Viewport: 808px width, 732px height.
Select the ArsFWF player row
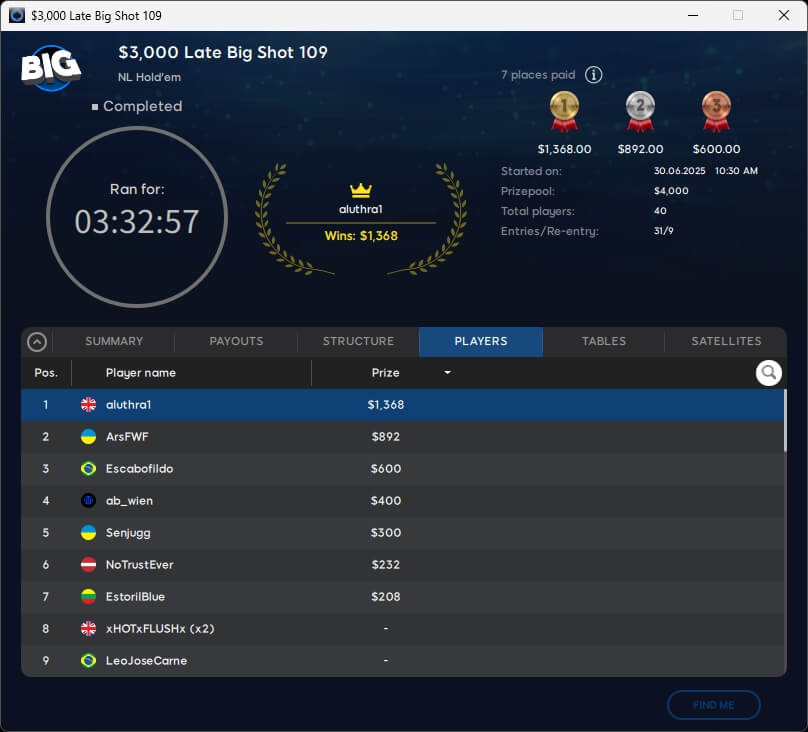[x=400, y=437]
